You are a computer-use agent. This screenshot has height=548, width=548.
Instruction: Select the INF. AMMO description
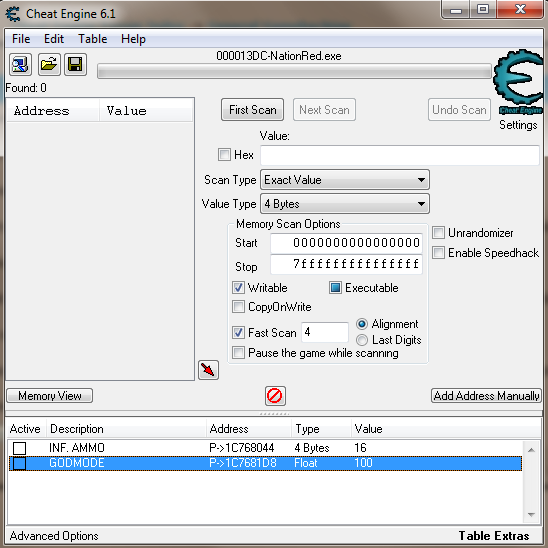pyautogui.click(x=77, y=448)
